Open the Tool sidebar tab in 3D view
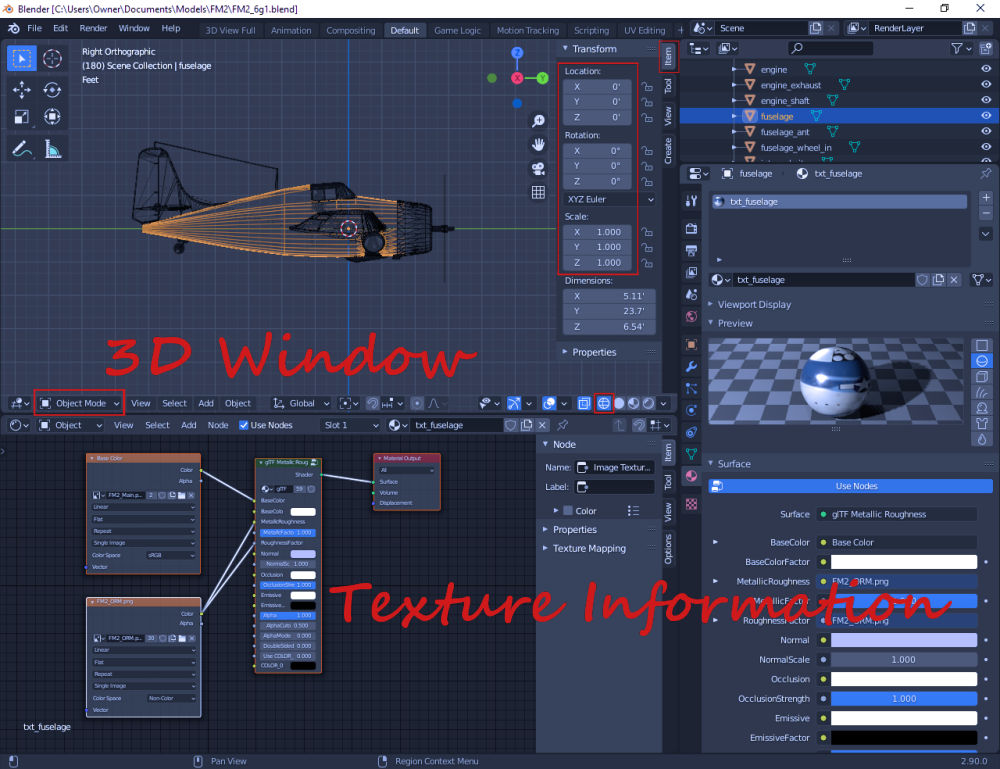The width and height of the screenshot is (1000, 769). (x=668, y=85)
